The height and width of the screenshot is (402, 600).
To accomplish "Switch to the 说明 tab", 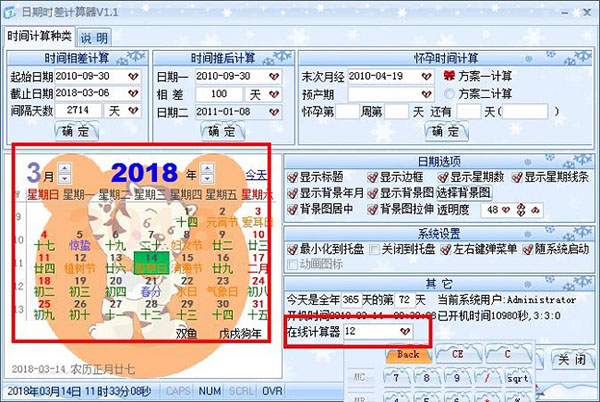I will pyautogui.click(x=94, y=37).
